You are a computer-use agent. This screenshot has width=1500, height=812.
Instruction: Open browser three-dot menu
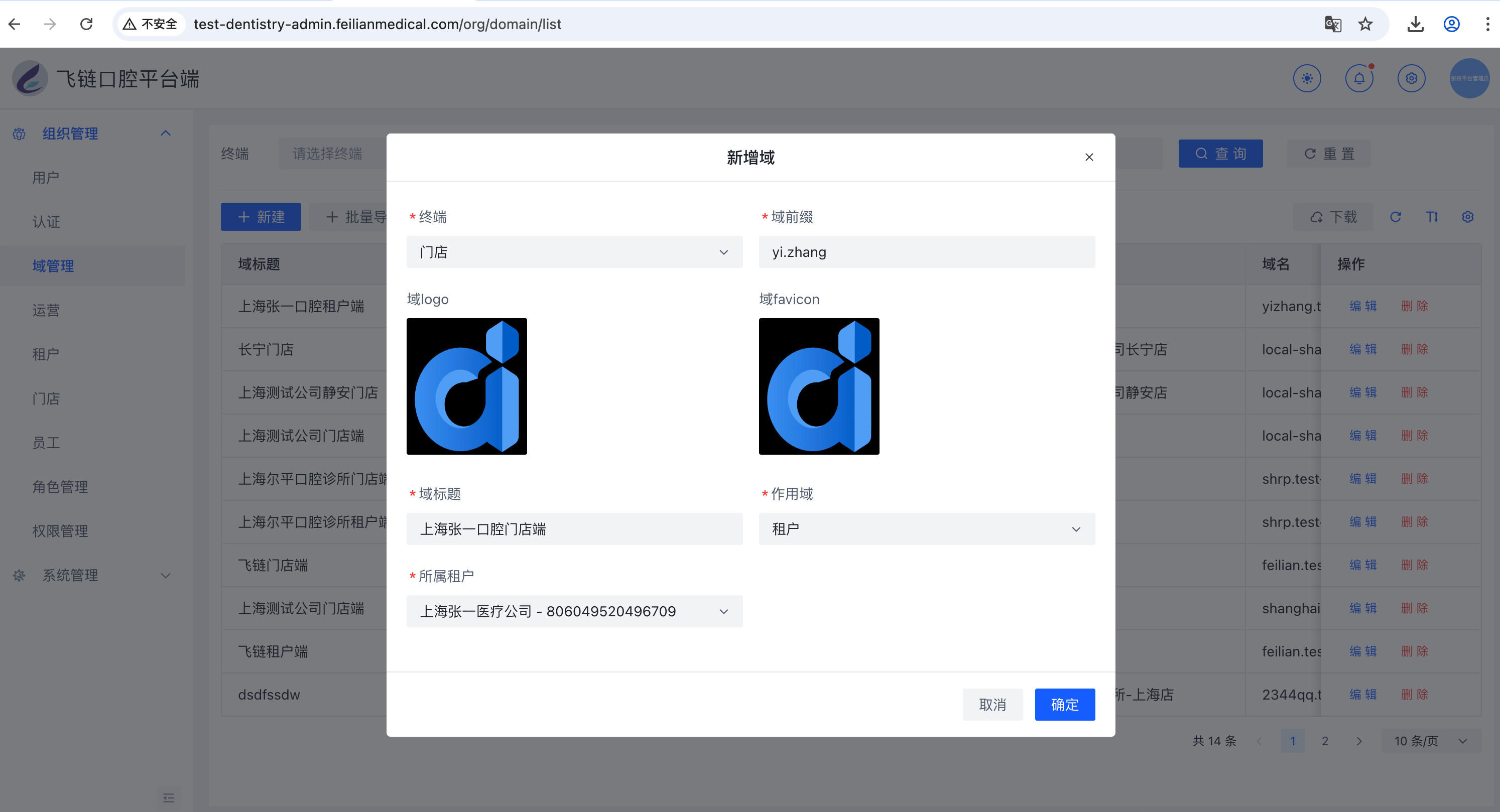pyautogui.click(x=1487, y=24)
